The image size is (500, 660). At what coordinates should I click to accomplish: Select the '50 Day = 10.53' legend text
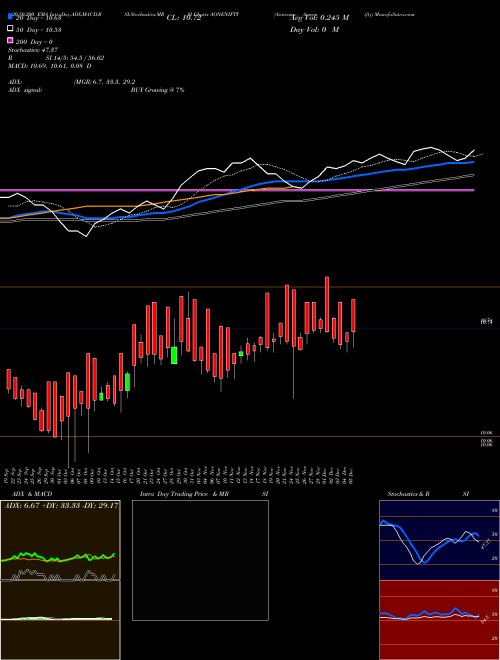coord(39,30)
